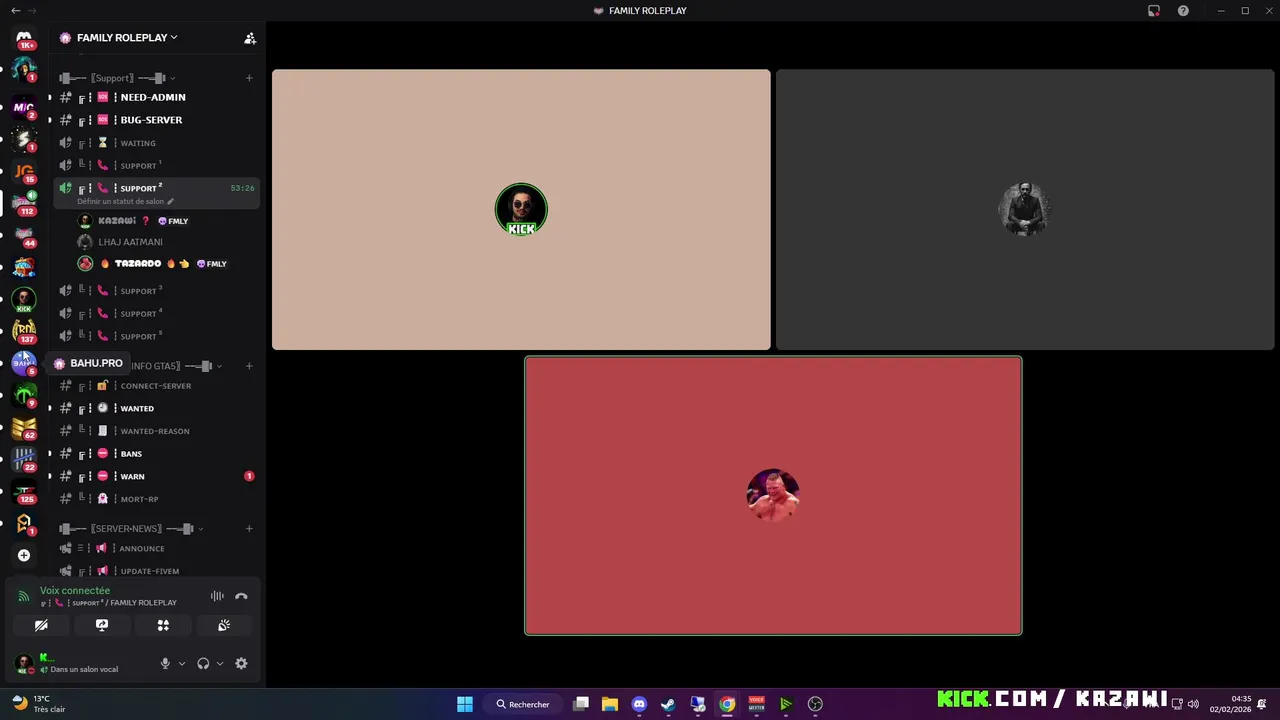Open the WANTED channel
Image resolution: width=1280 pixels, height=720 pixels.
click(x=156, y=408)
